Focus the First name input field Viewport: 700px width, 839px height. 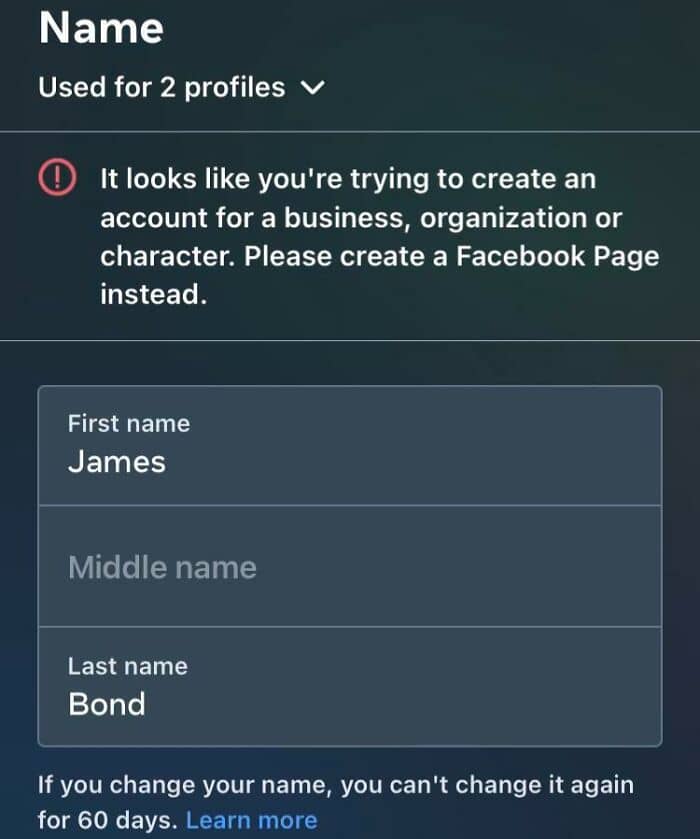350,445
